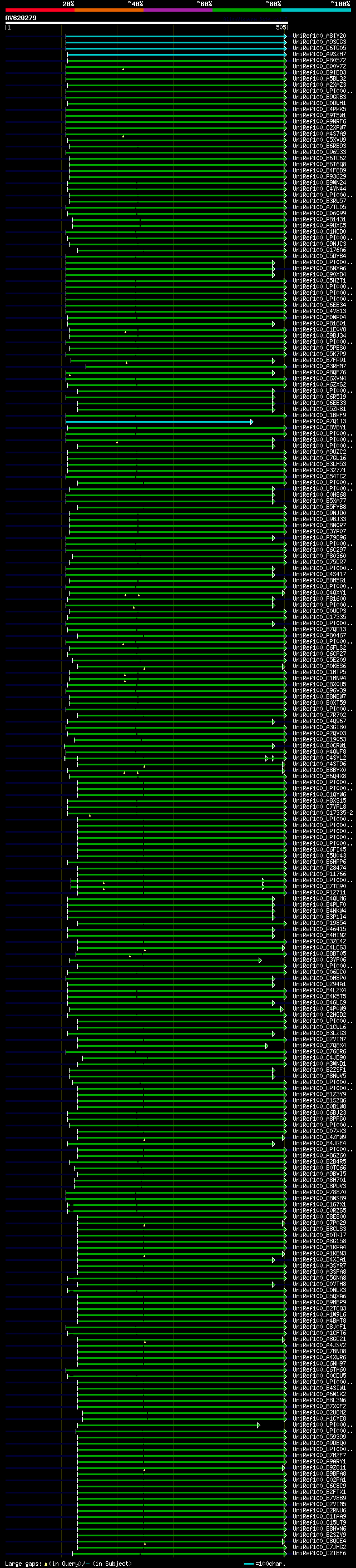Open entry UniRef100_A9NRF6
This screenshot has height=1568, width=356.
[x=319, y=122]
